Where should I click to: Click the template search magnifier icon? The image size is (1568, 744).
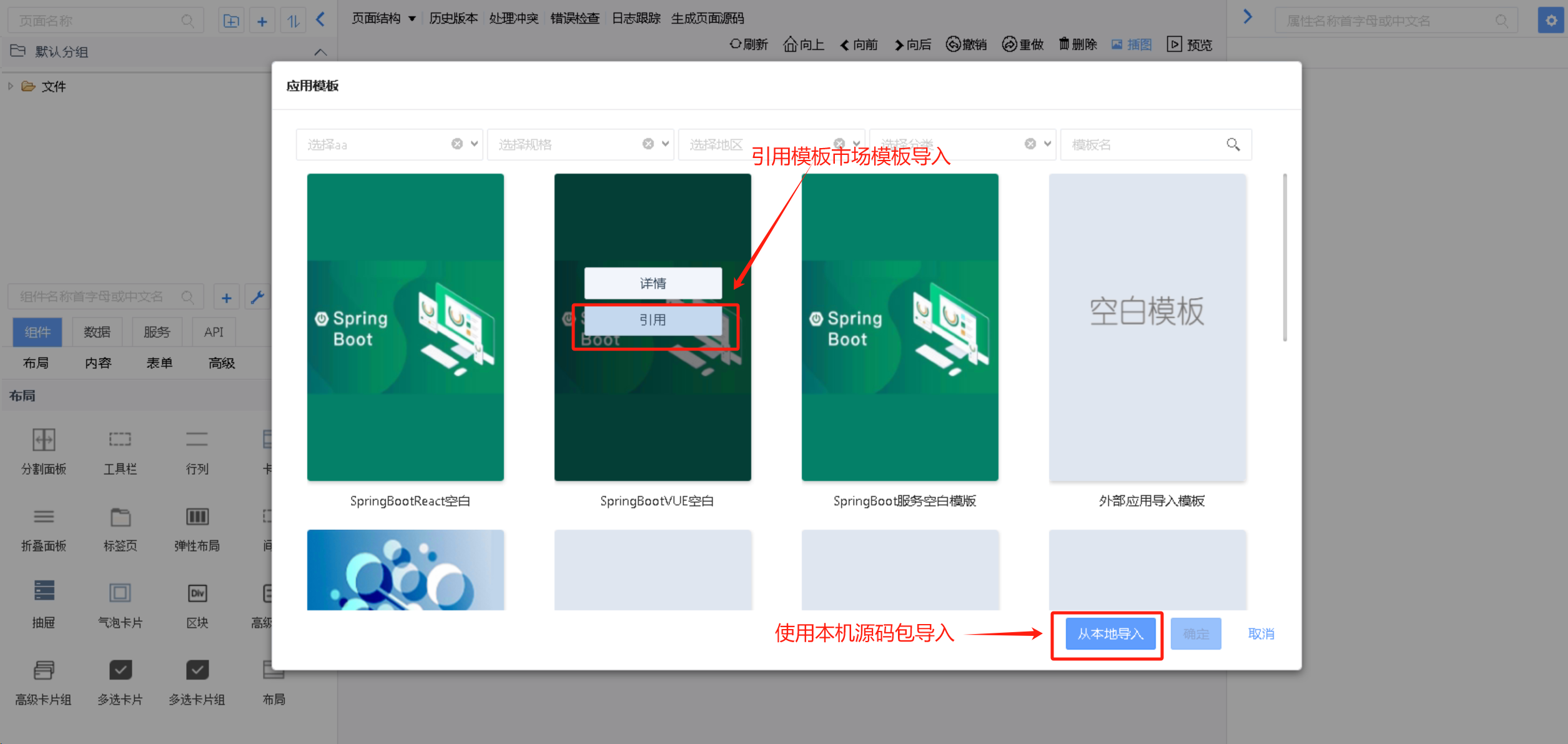tap(1233, 144)
